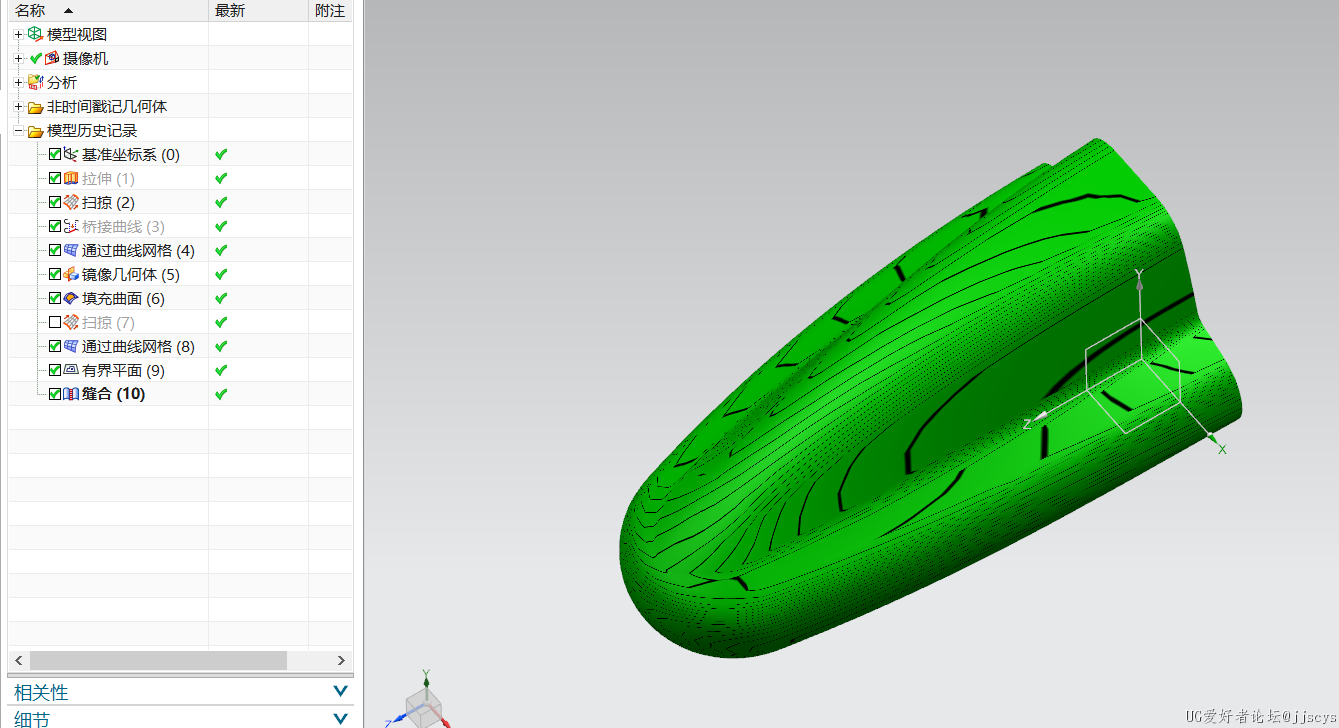
Task: Expand the 分析 node
Action: (x=18, y=82)
